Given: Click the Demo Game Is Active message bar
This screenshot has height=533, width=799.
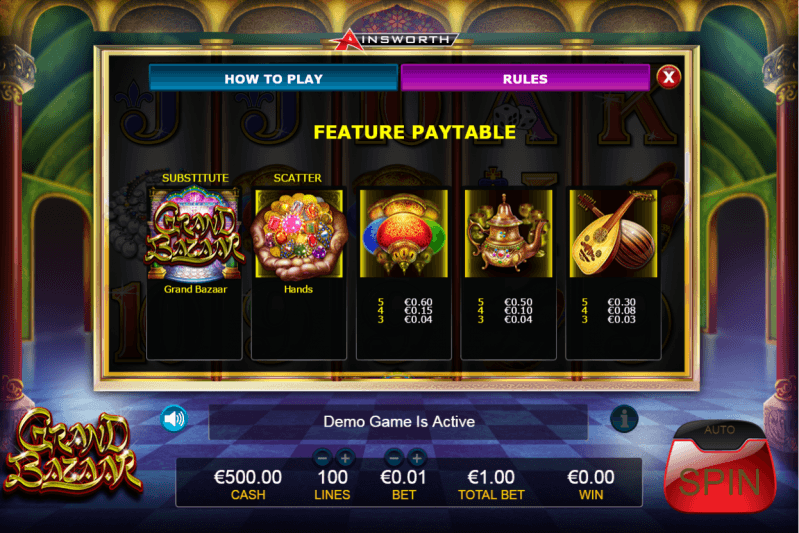Looking at the screenshot, I should point(398,422).
